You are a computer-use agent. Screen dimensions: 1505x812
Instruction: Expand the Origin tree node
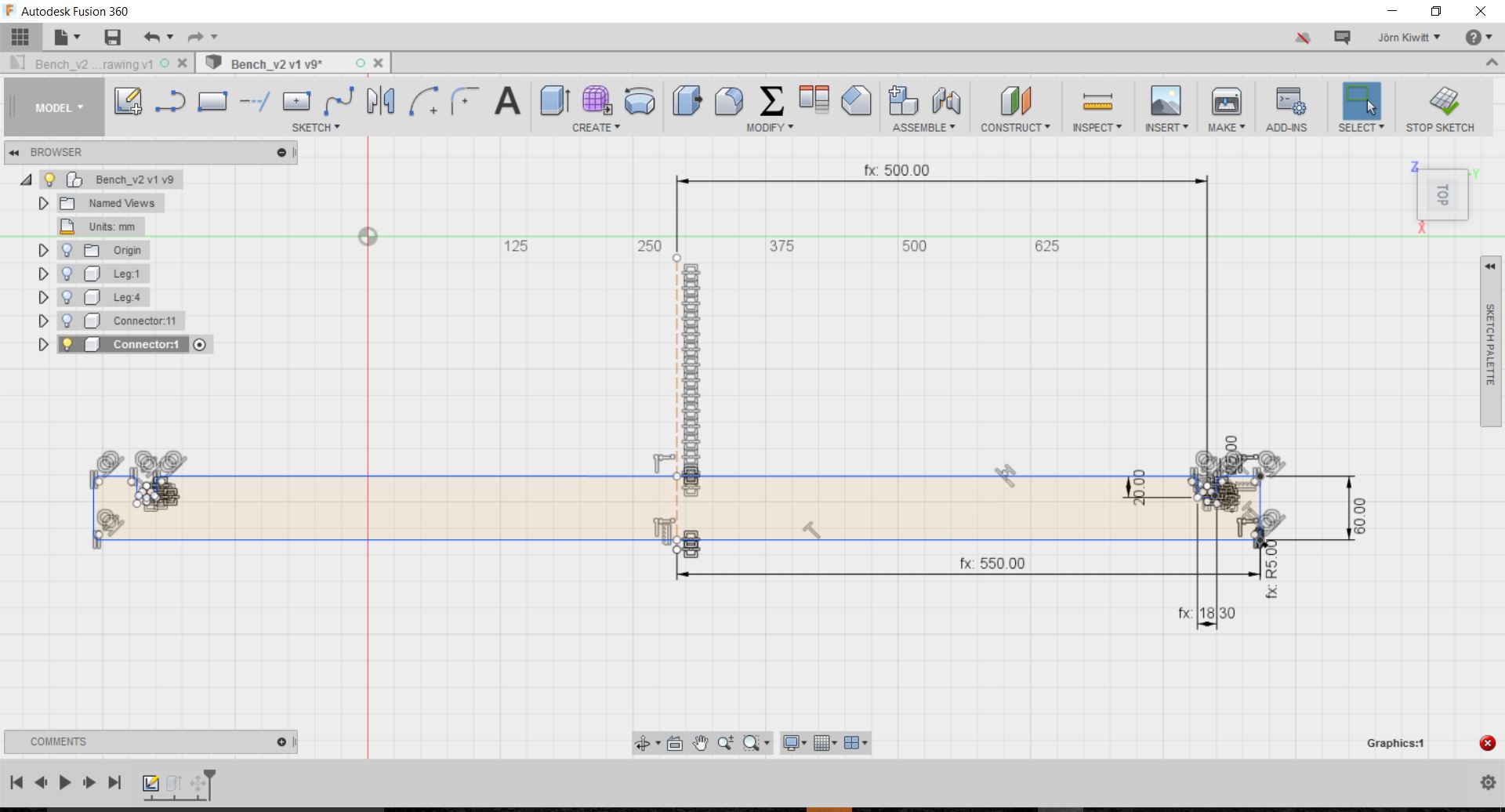44,250
